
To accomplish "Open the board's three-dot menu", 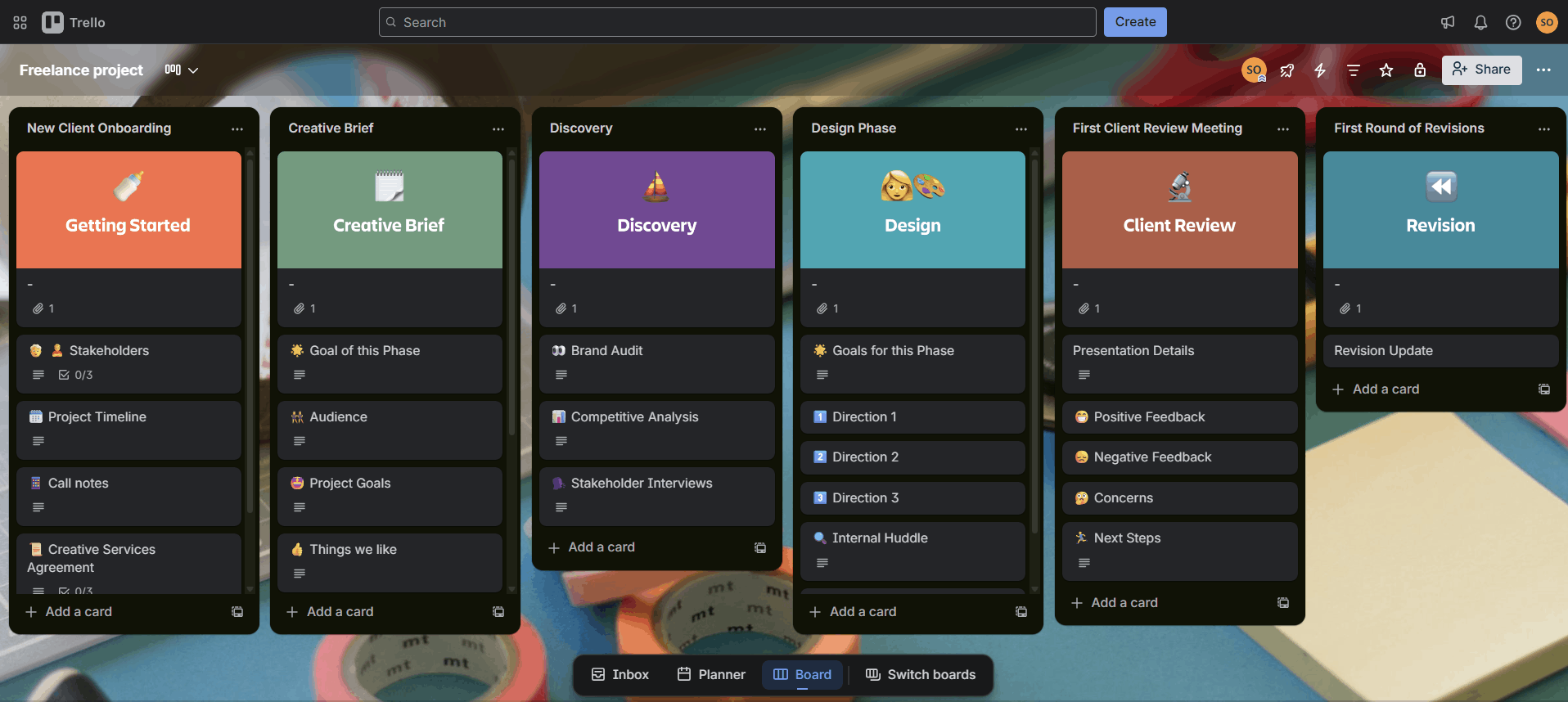I will (x=1543, y=70).
